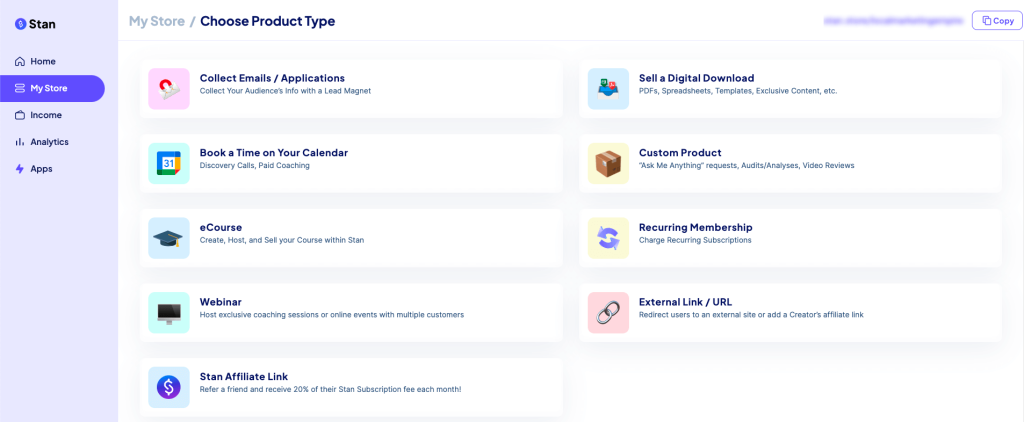The width and height of the screenshot is (1024, 422).
Task: Select the Custom Product title
Action: pyautogui.click(x=680, y=152)
